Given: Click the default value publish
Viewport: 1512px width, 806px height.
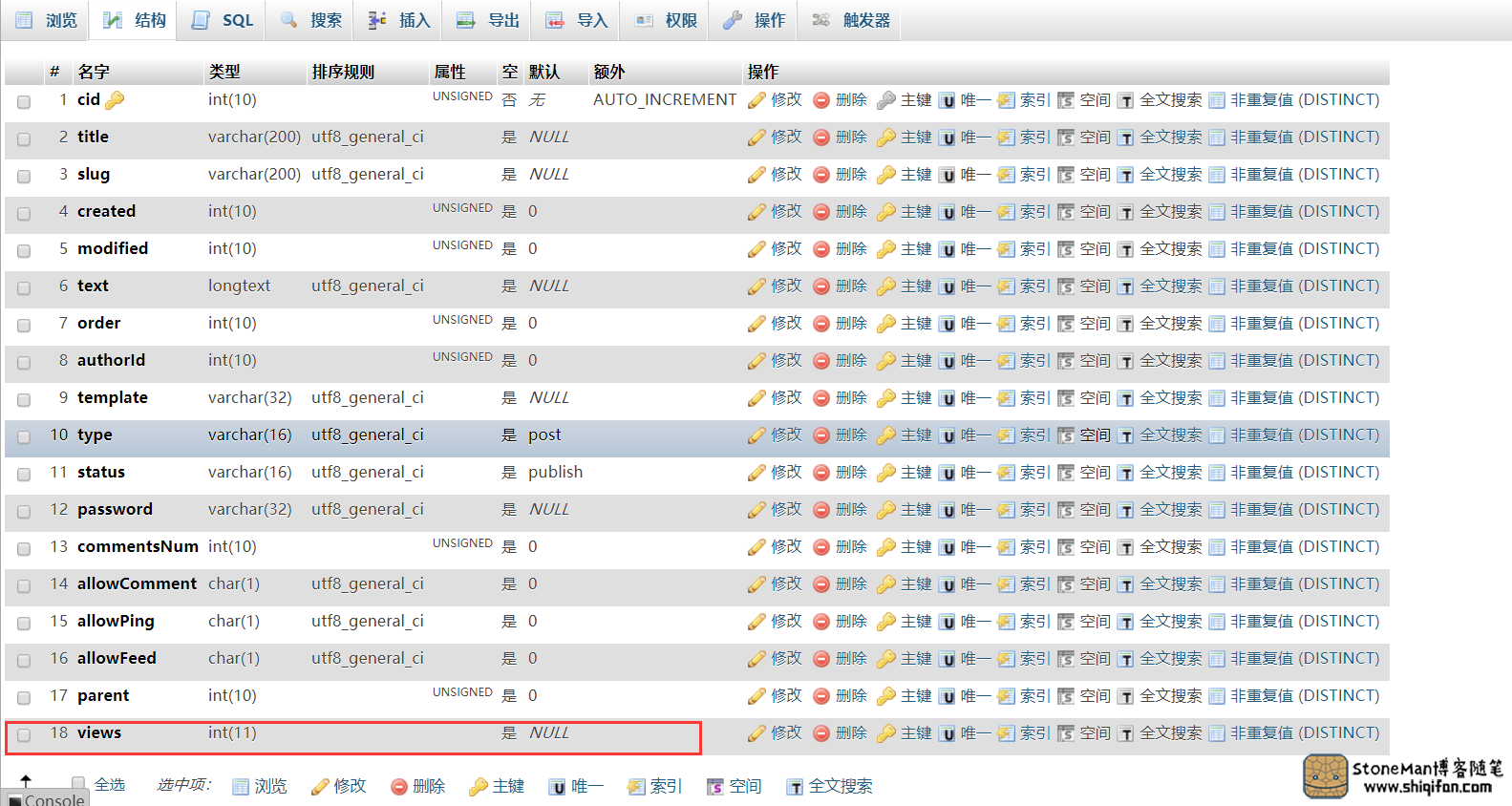Looking at the screenshot, I should [x=555, y=472].
